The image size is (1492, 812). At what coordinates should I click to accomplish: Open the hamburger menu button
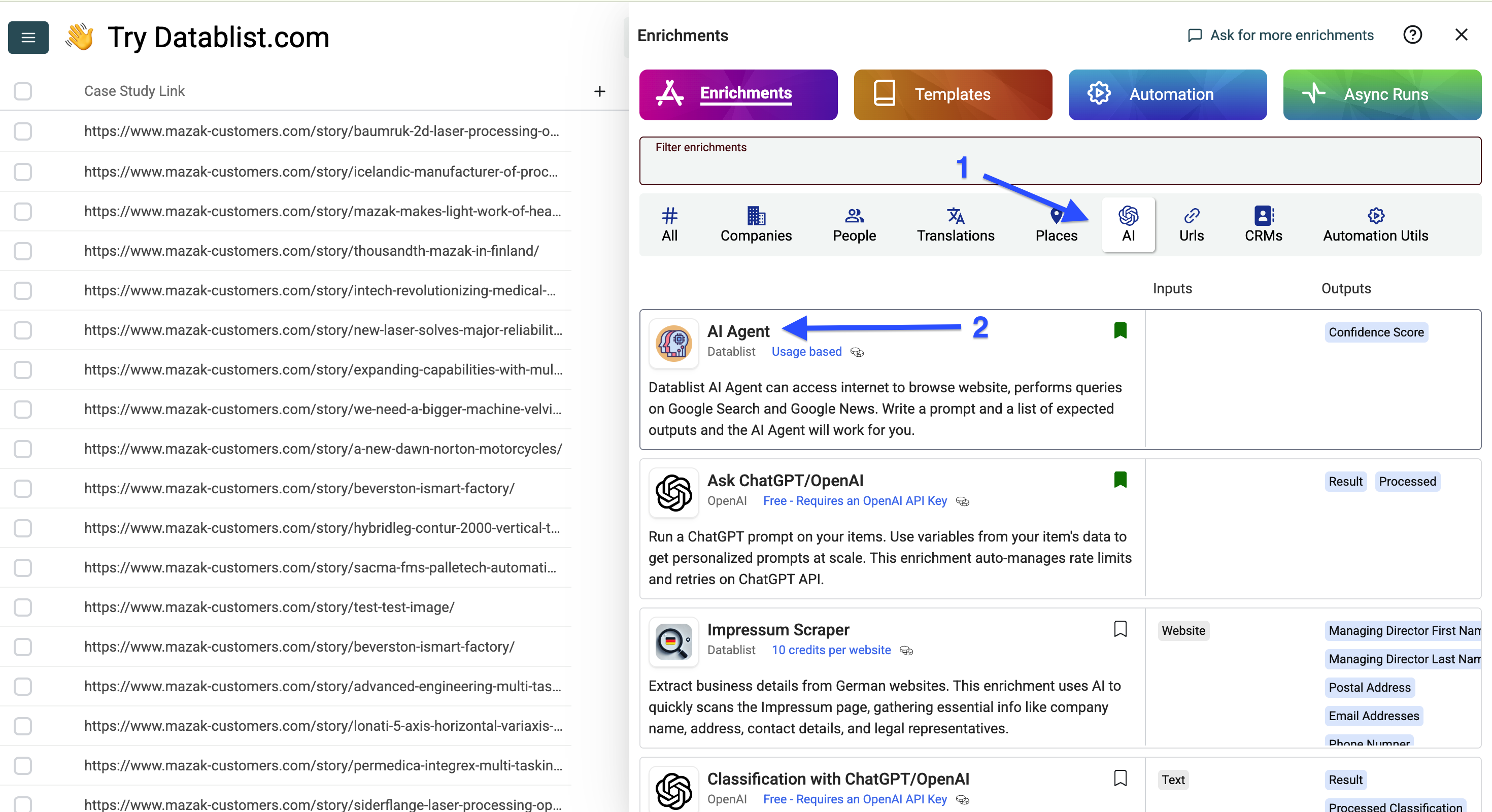pos(28,38)
